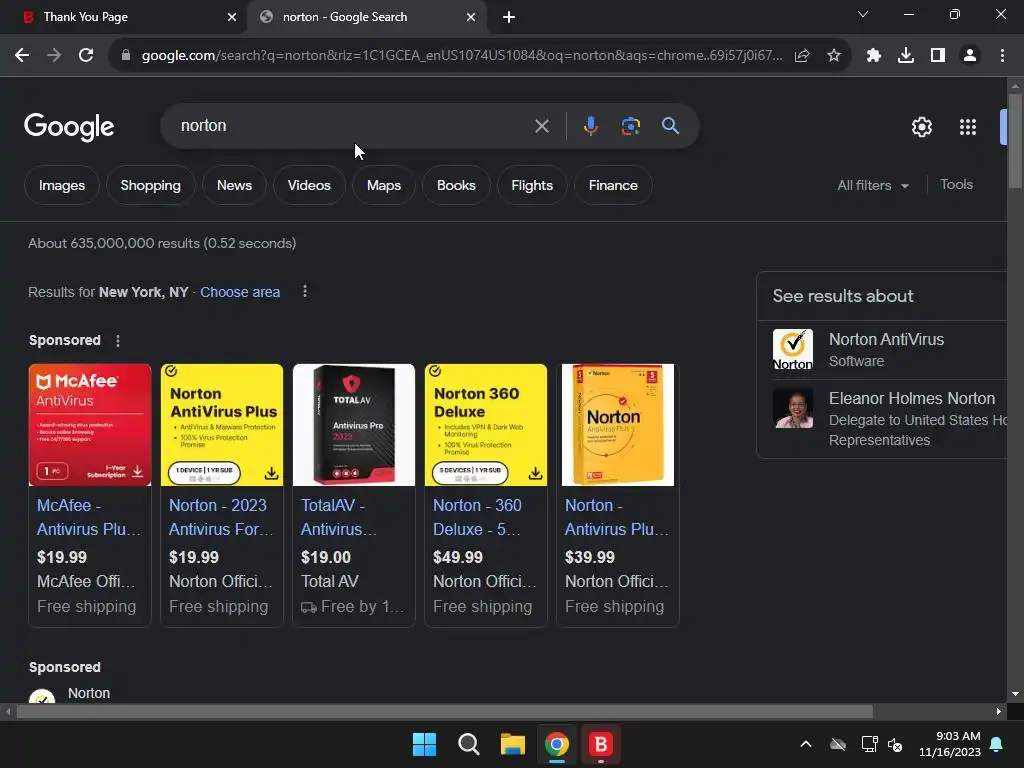1024x768 pixels.
Task: Click the Choose area link
Action: click(240, 292)
